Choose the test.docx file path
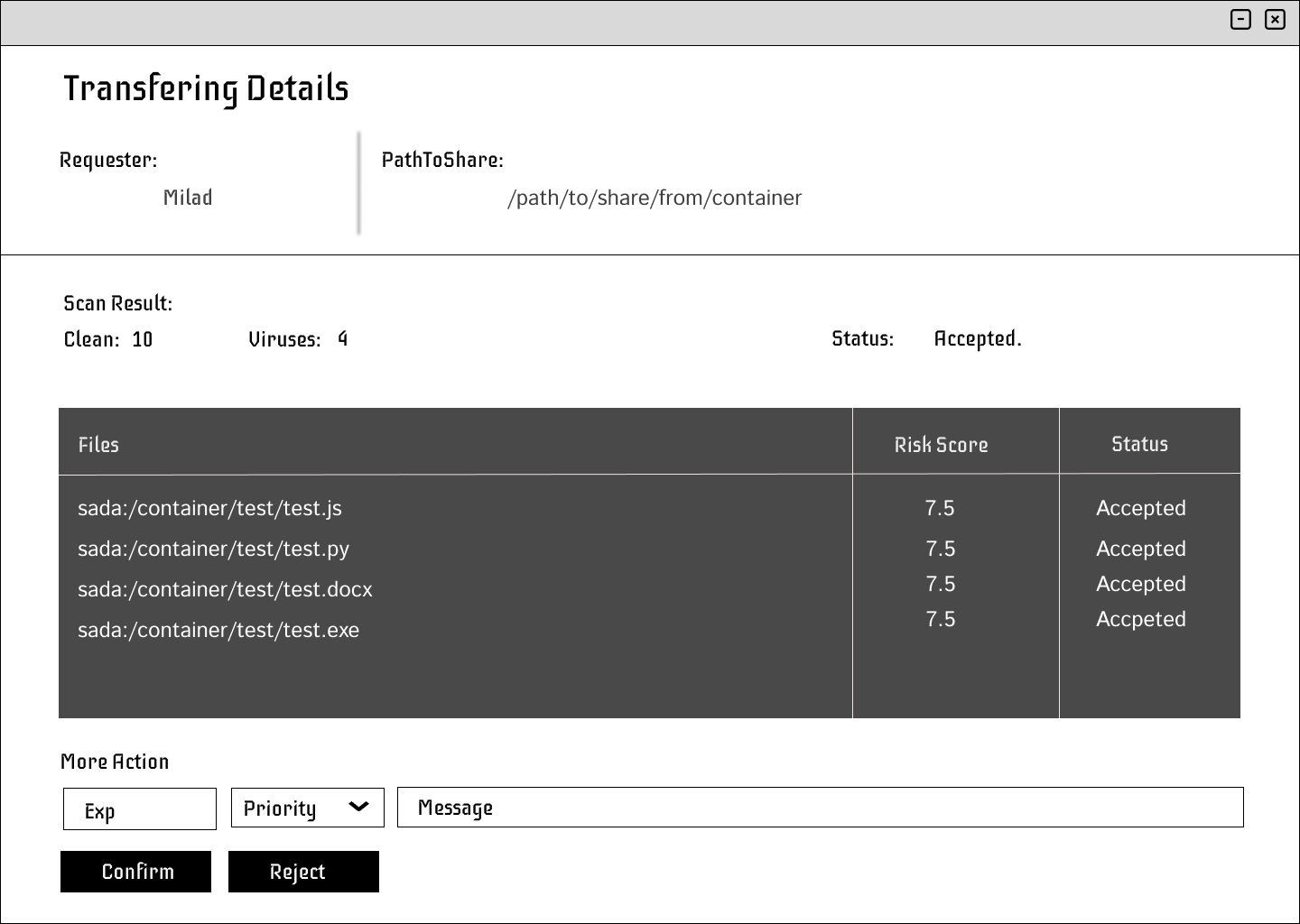The image size is (1300, 924). [x=225, y=589]
